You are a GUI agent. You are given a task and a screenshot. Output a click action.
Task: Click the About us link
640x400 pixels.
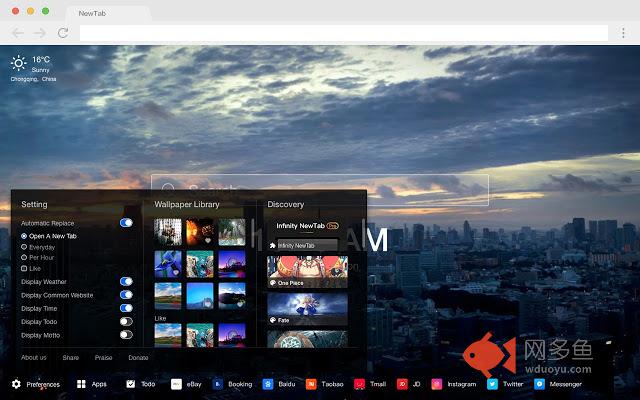(x=33, y=357)
